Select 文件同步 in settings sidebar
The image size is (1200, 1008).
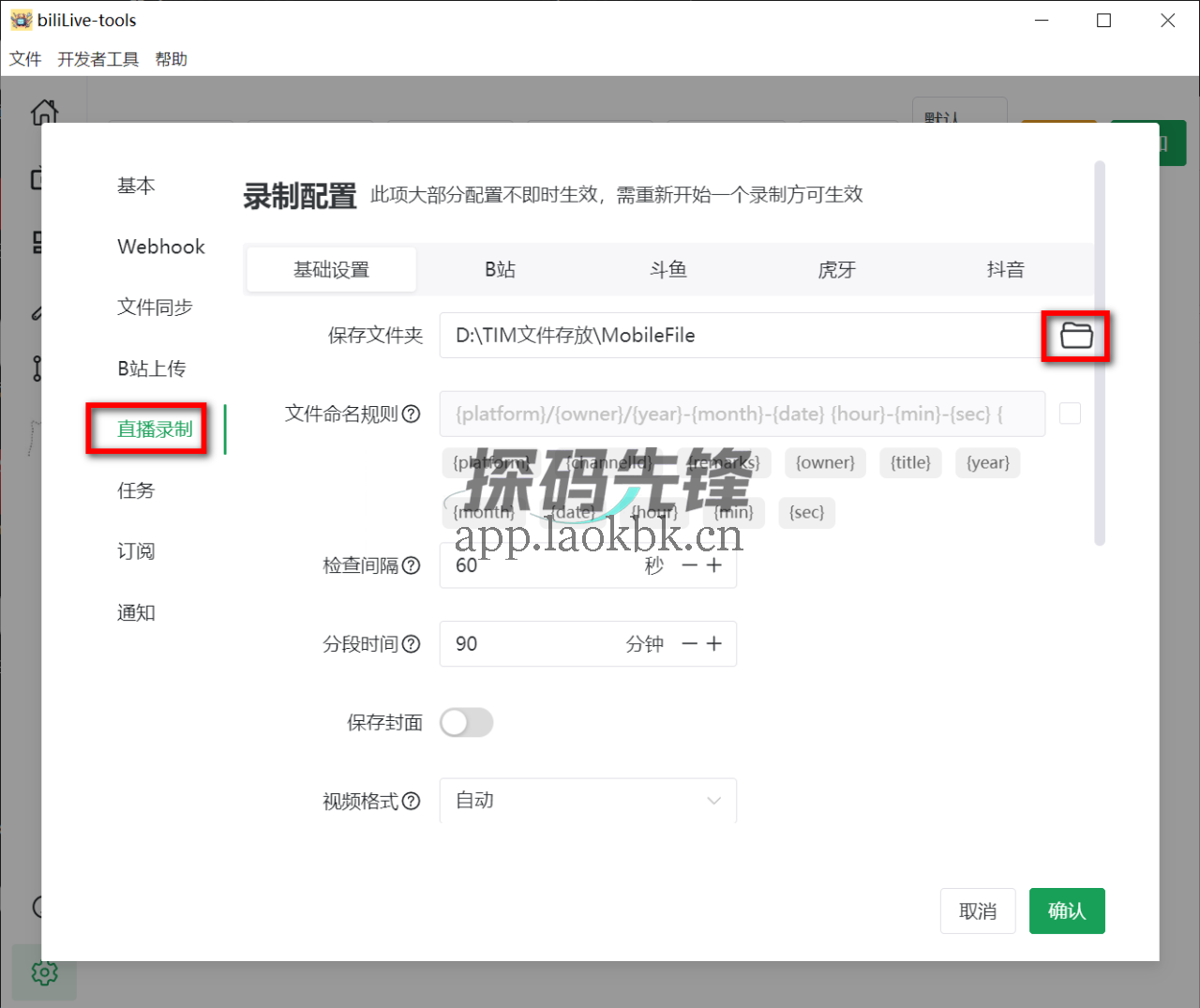pyautogui.click(x=155, y=308)
